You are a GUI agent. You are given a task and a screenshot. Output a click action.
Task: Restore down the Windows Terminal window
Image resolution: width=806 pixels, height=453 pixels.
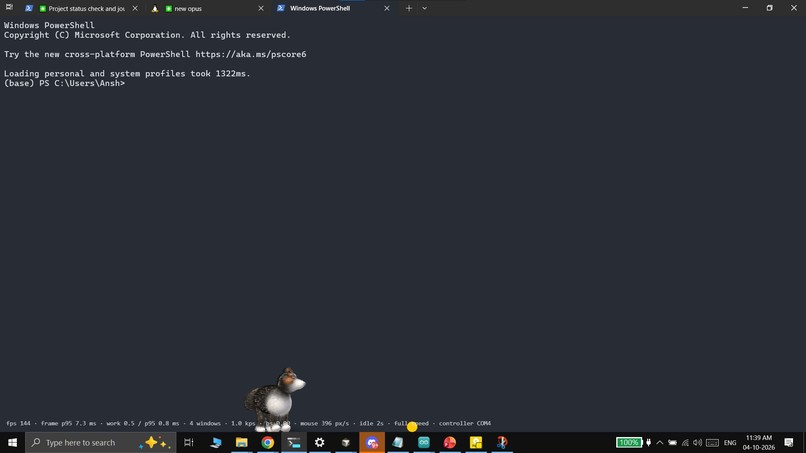pos(770,8)
